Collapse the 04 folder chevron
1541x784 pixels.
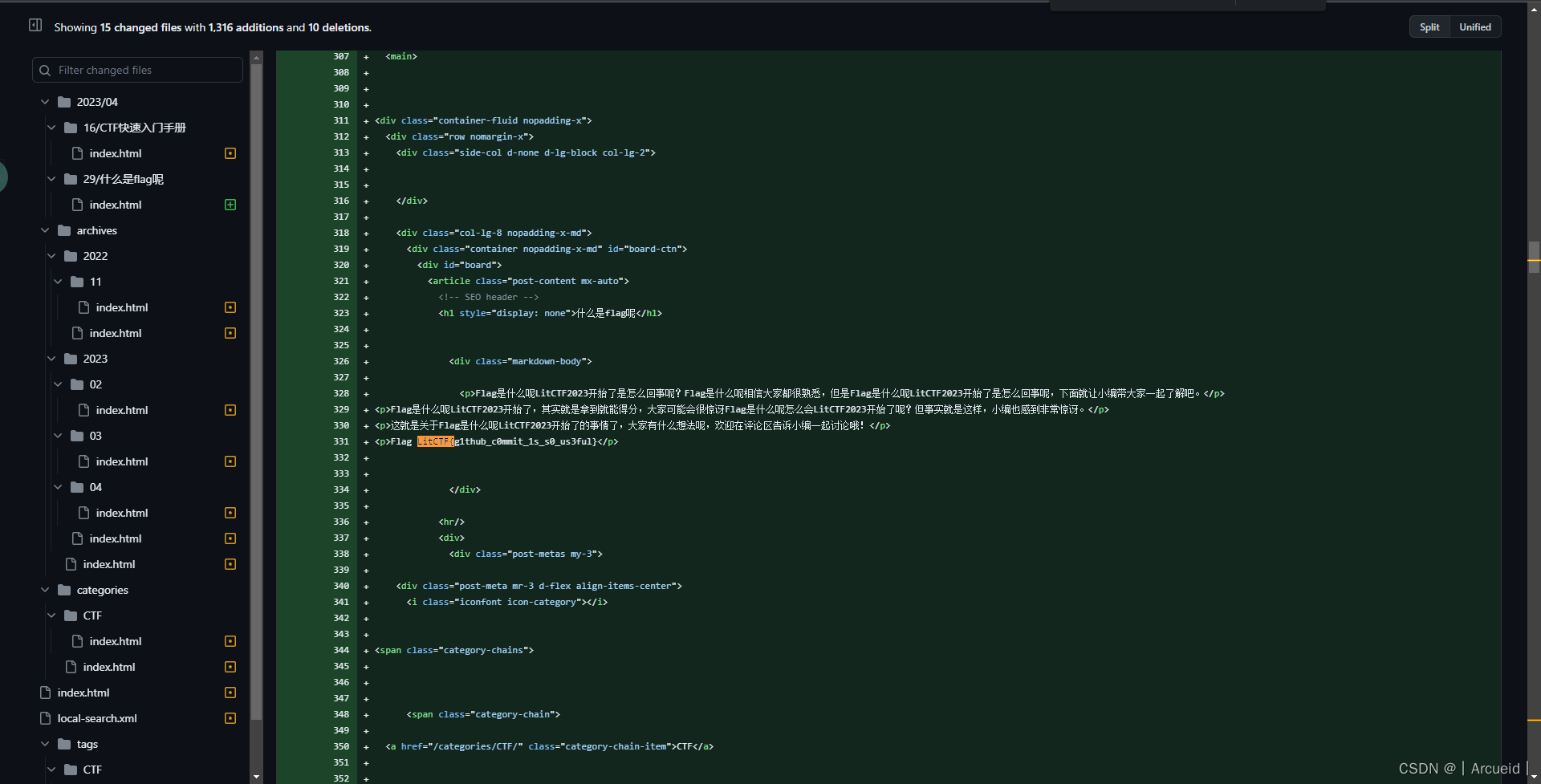pyautogui.click(x=58, y=487)
